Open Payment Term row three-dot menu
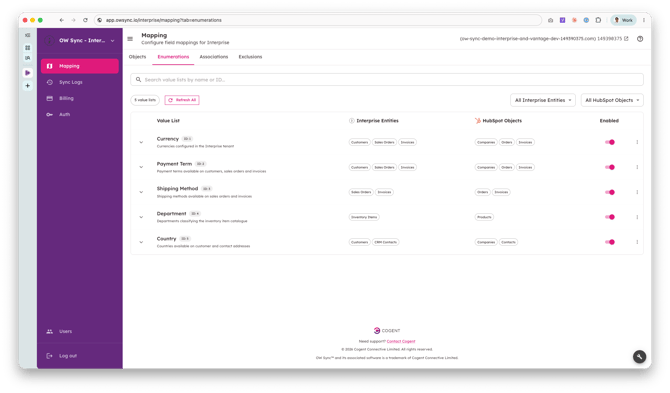This screenshot has height=393, width=670. 637,167
